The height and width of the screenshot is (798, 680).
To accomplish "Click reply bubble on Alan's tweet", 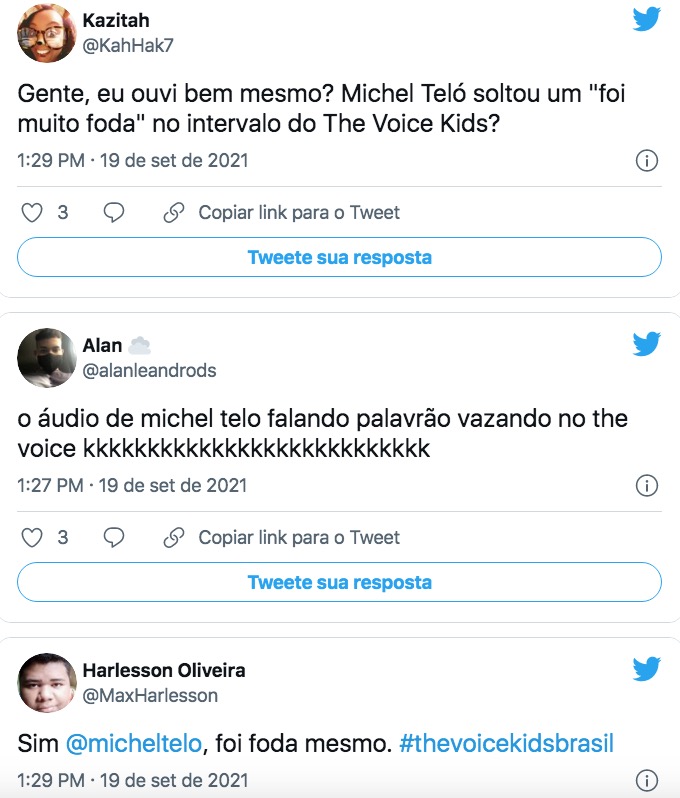I will [x=114, y=538].
